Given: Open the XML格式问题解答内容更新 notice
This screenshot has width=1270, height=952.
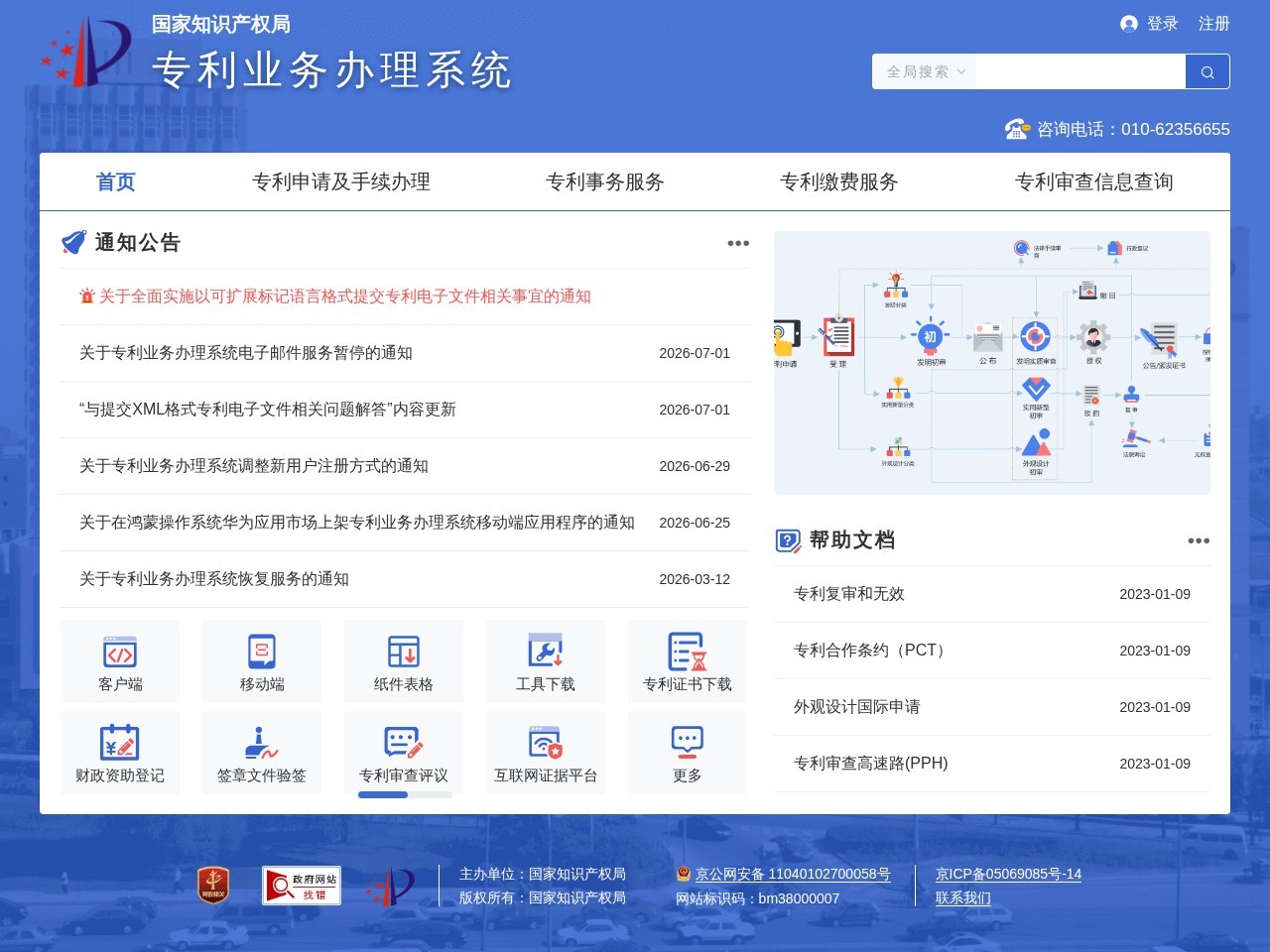Looking at the screenshot, I should pyautogui.click(x=268, y=410).
